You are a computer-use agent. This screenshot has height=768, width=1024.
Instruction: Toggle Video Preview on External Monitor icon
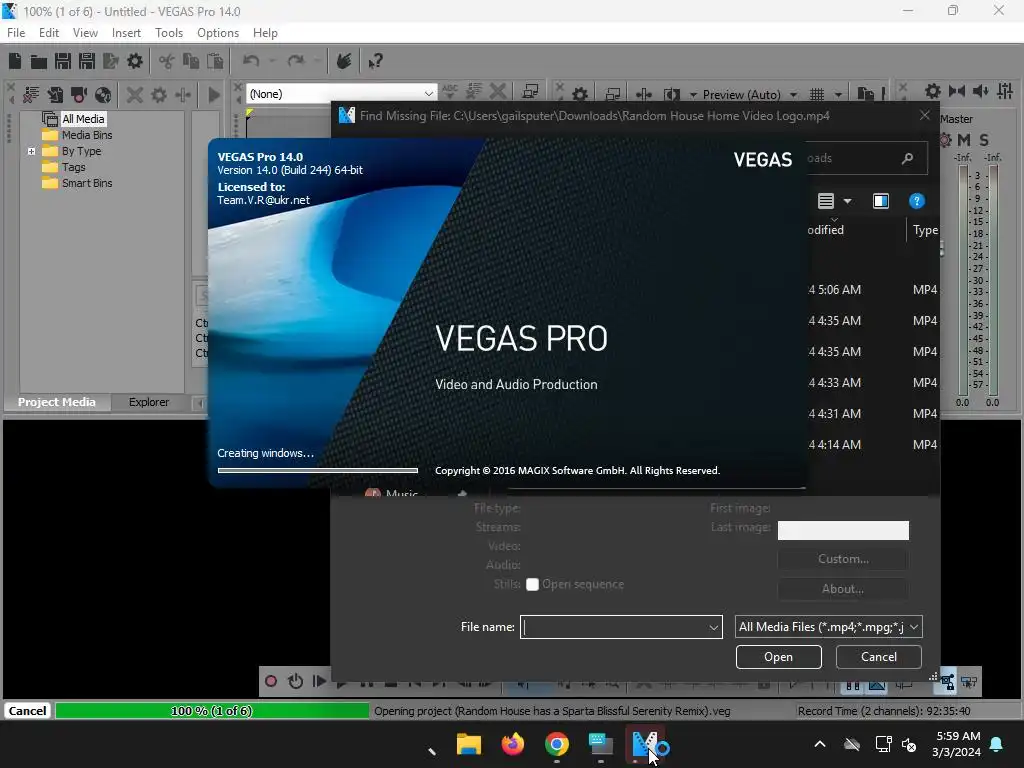pyautogui.click(x=613, y=95)
